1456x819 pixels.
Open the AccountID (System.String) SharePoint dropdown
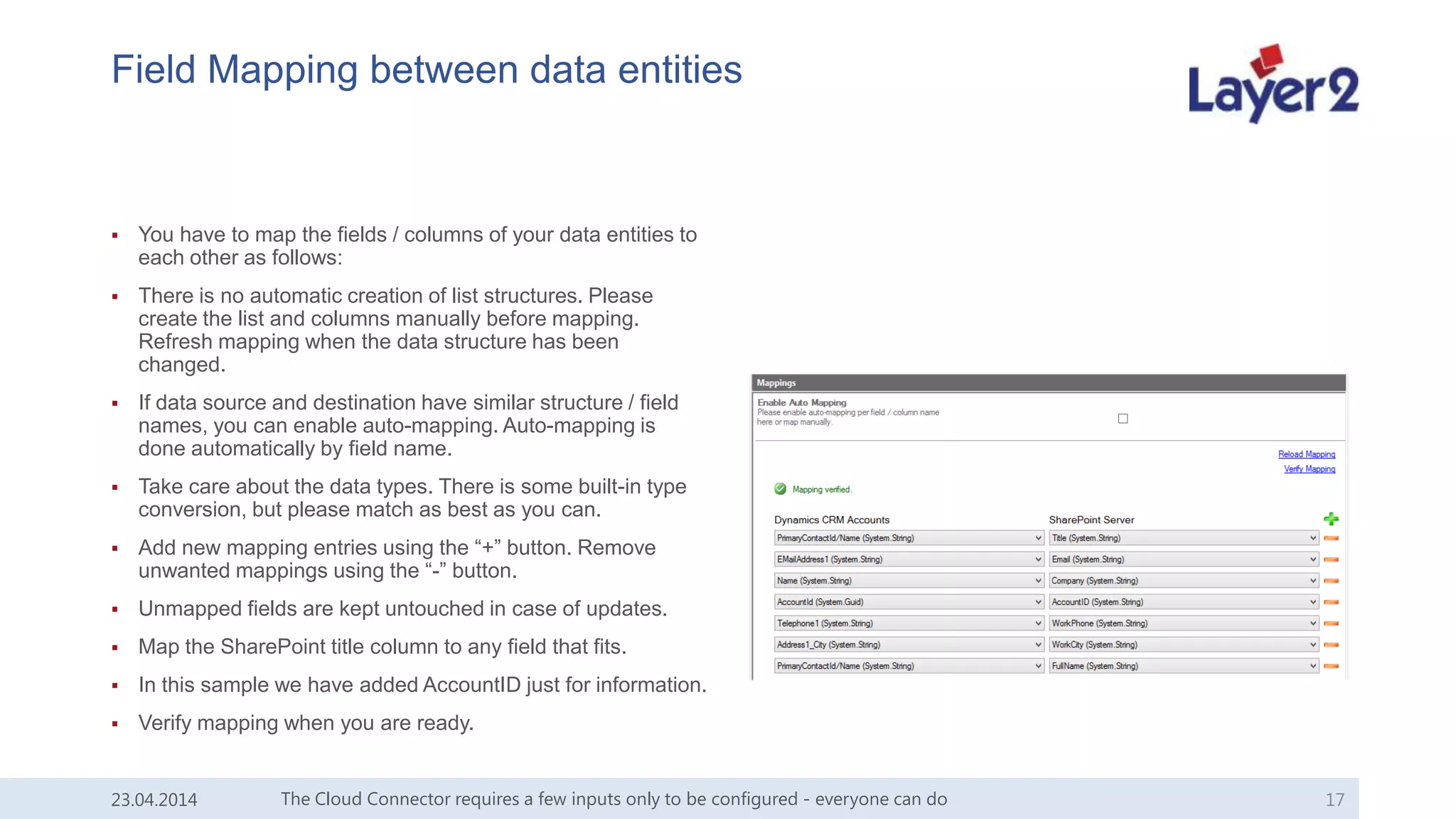pyautogui.click(x=1184, y=602)
